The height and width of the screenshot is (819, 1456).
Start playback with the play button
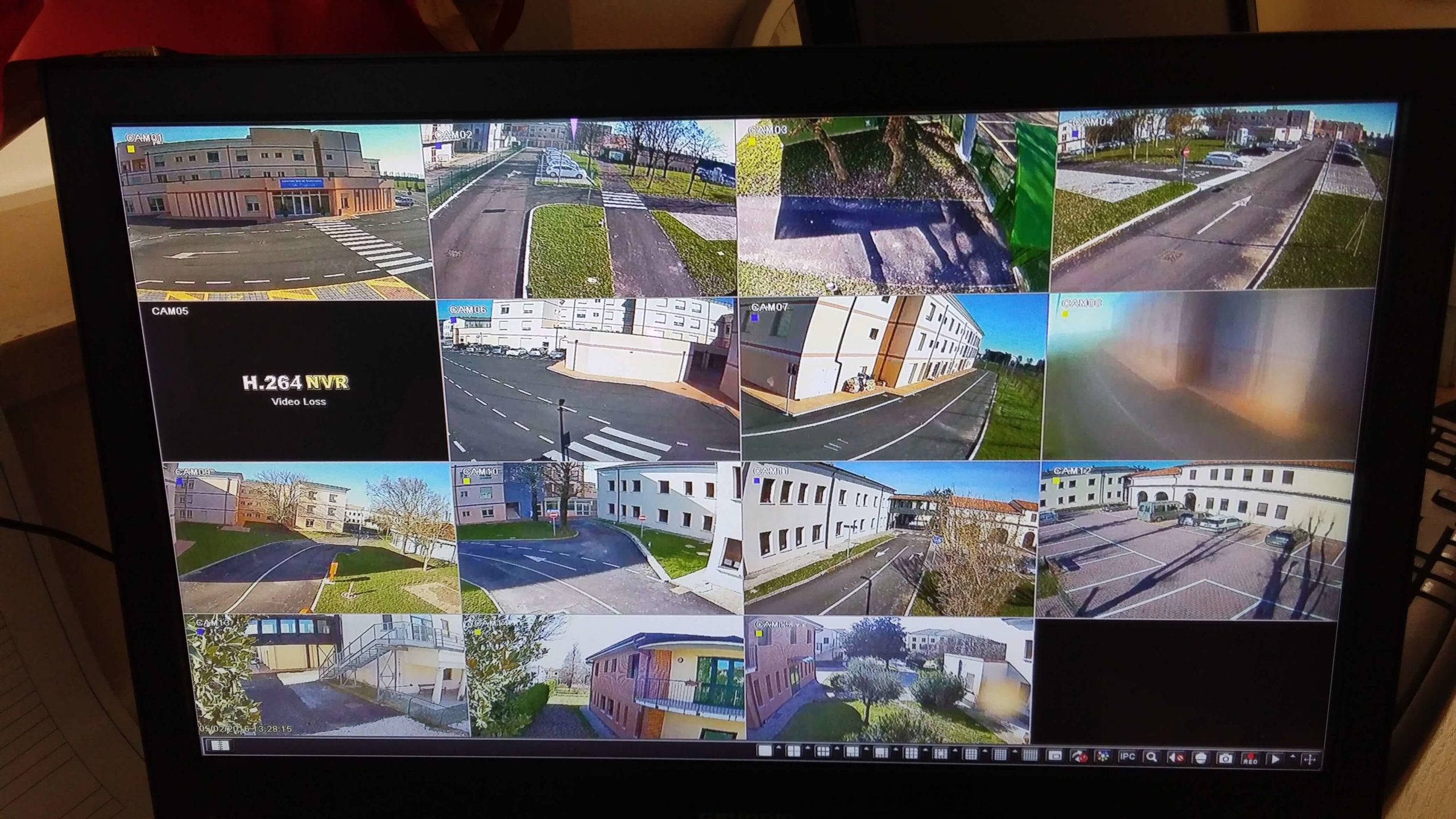(x=1275, y=759)
